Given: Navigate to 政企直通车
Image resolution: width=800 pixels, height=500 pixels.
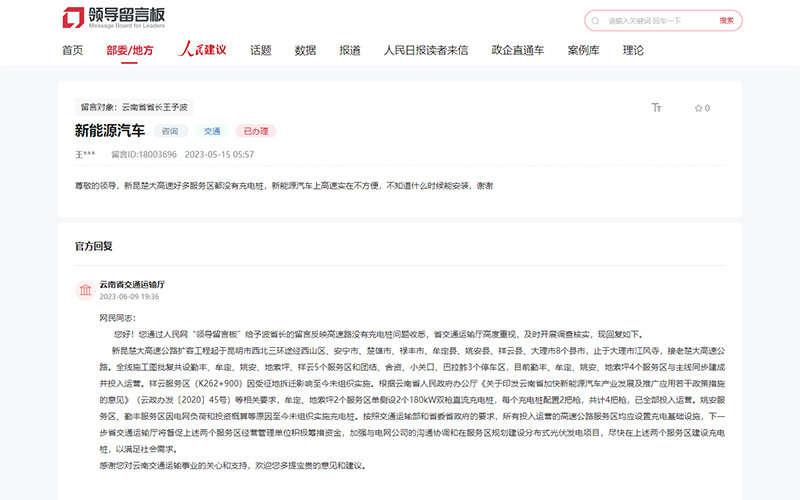Looking at the screenshot, I should (517, 50).
